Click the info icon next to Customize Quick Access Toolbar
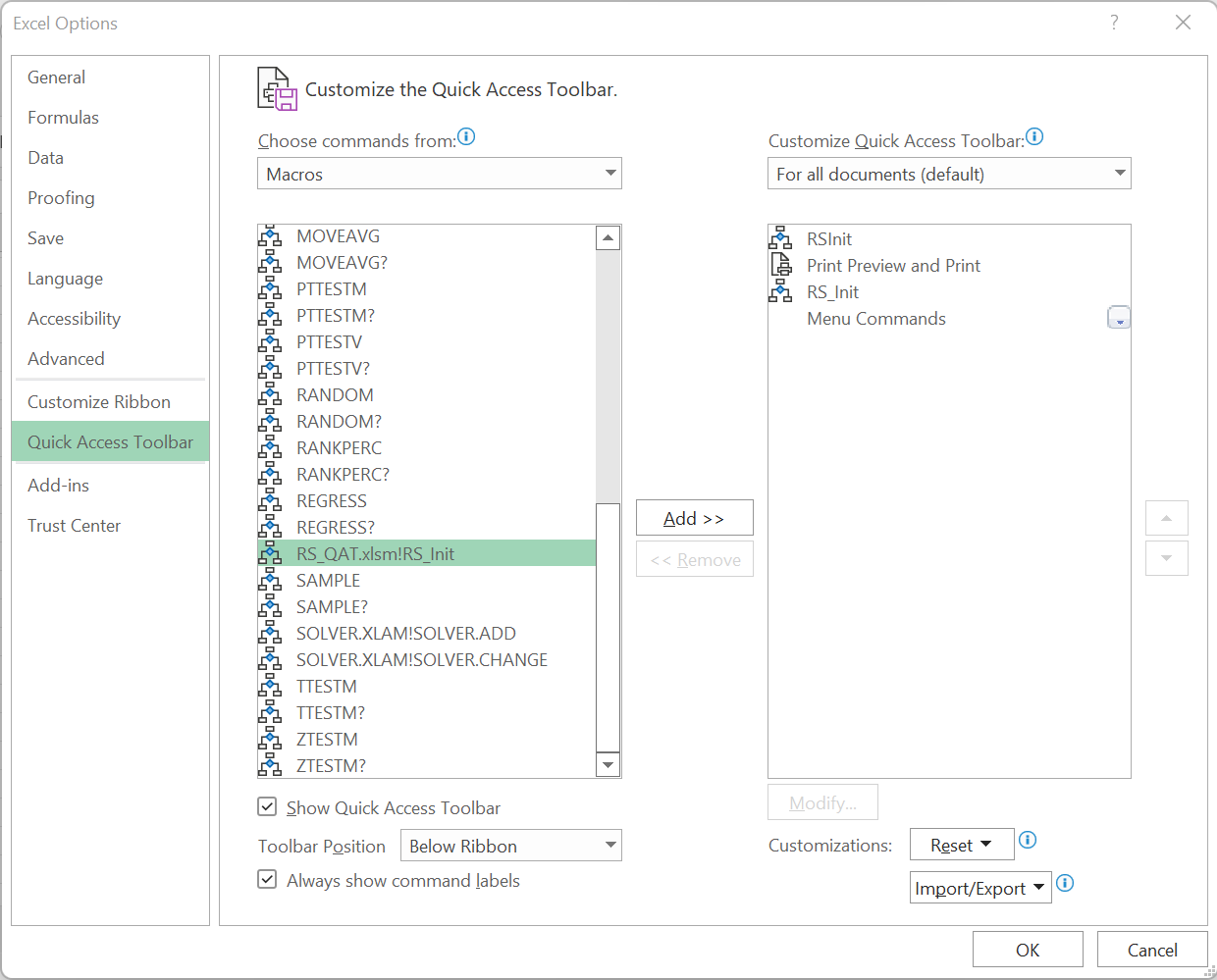Image resolution: width=1217 pixels, height=980 pixels. [x=1034, y=136]
